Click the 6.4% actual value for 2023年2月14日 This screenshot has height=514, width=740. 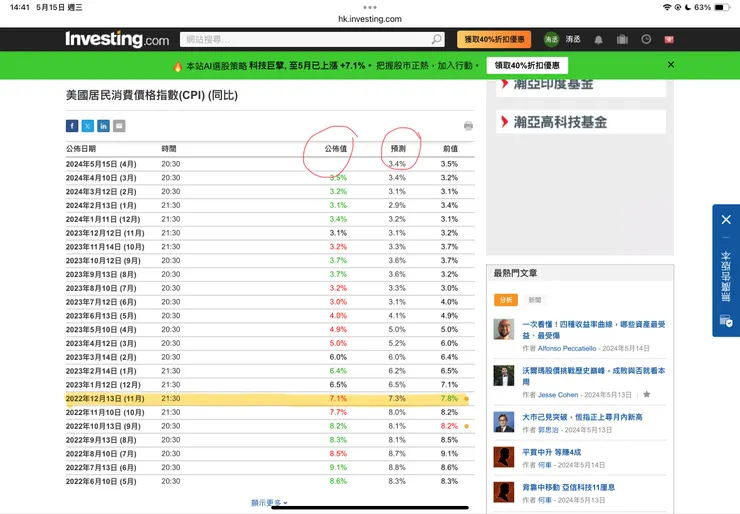click(338, 371)
